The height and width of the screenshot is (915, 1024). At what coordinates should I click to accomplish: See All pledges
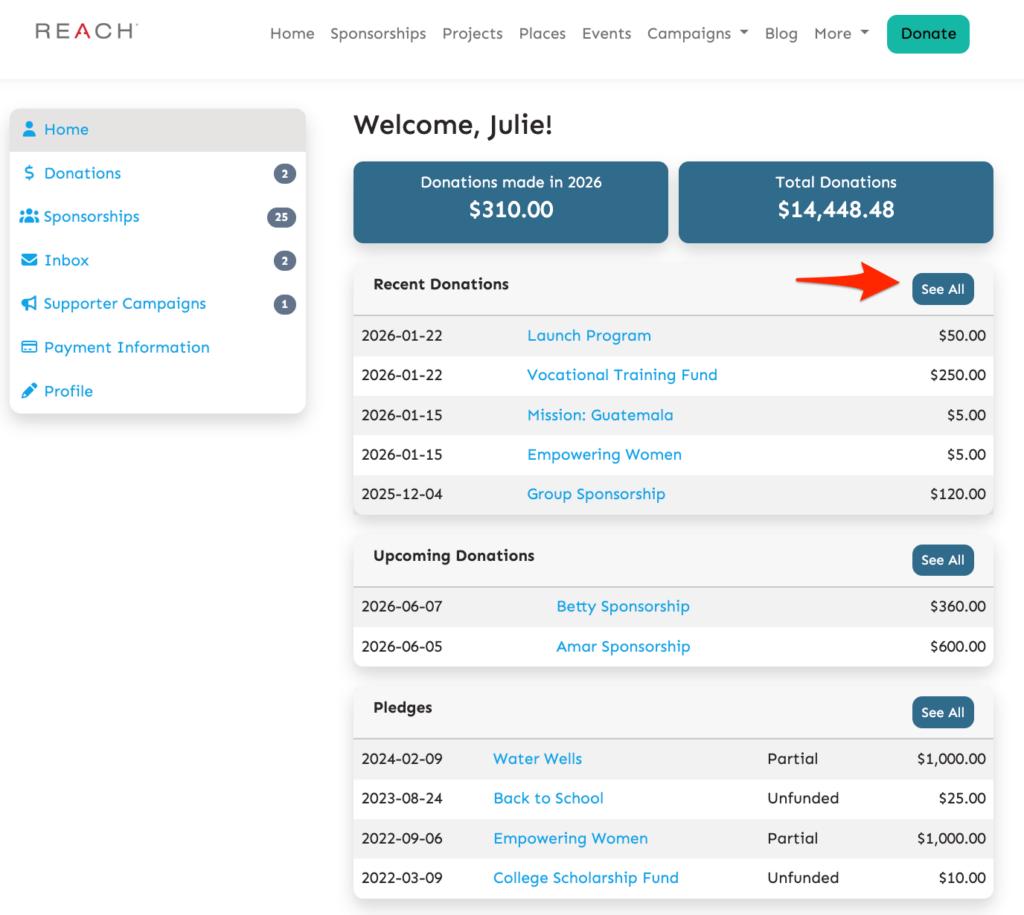click(942, 712)
